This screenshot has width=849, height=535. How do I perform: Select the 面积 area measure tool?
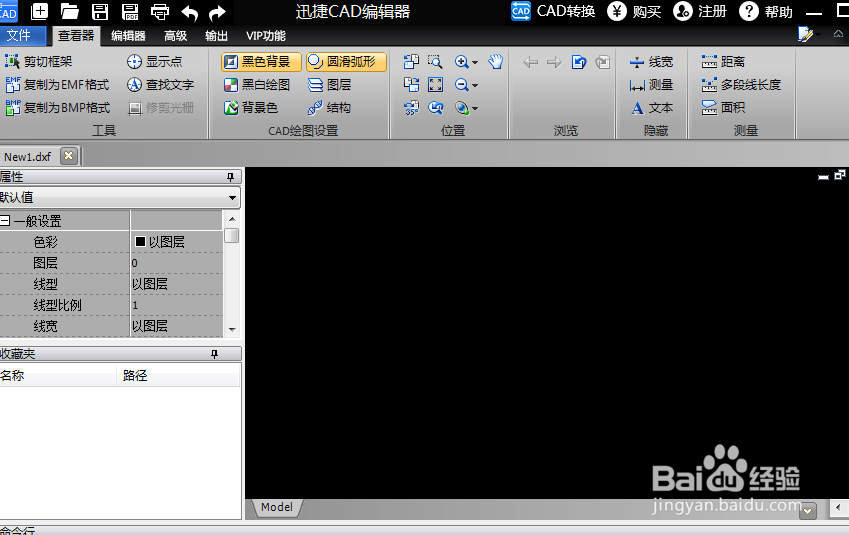(x=723, y=108)
